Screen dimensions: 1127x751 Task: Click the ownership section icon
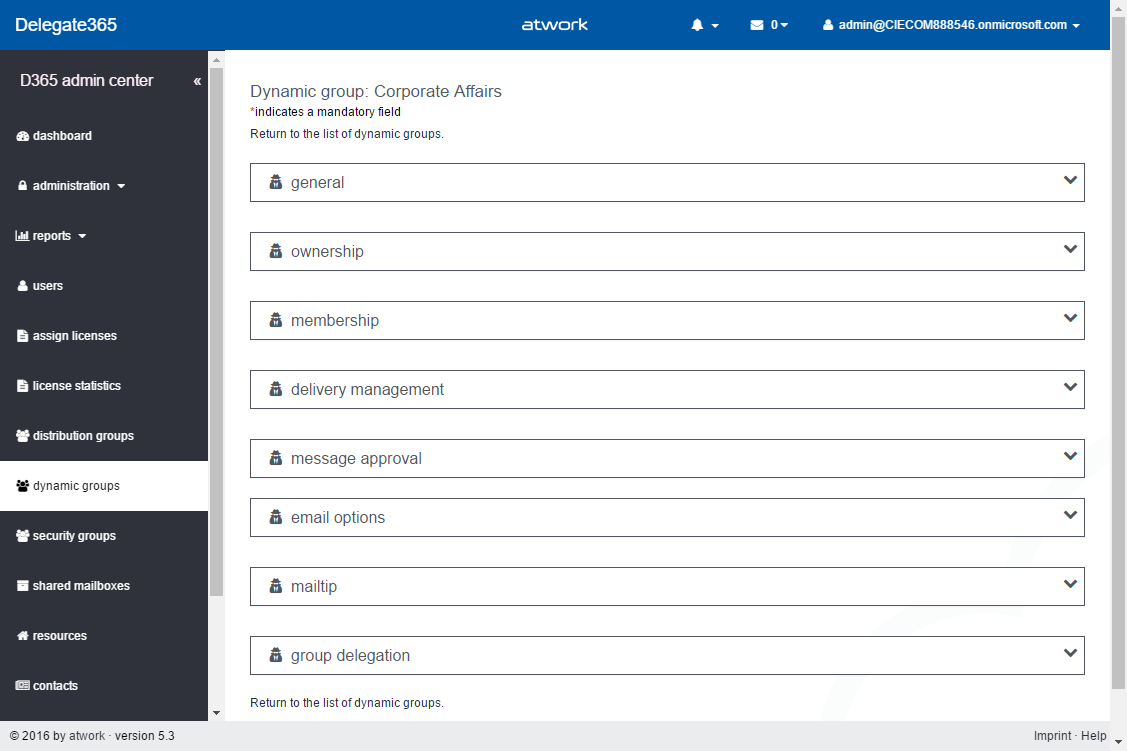tap(275, 252)
